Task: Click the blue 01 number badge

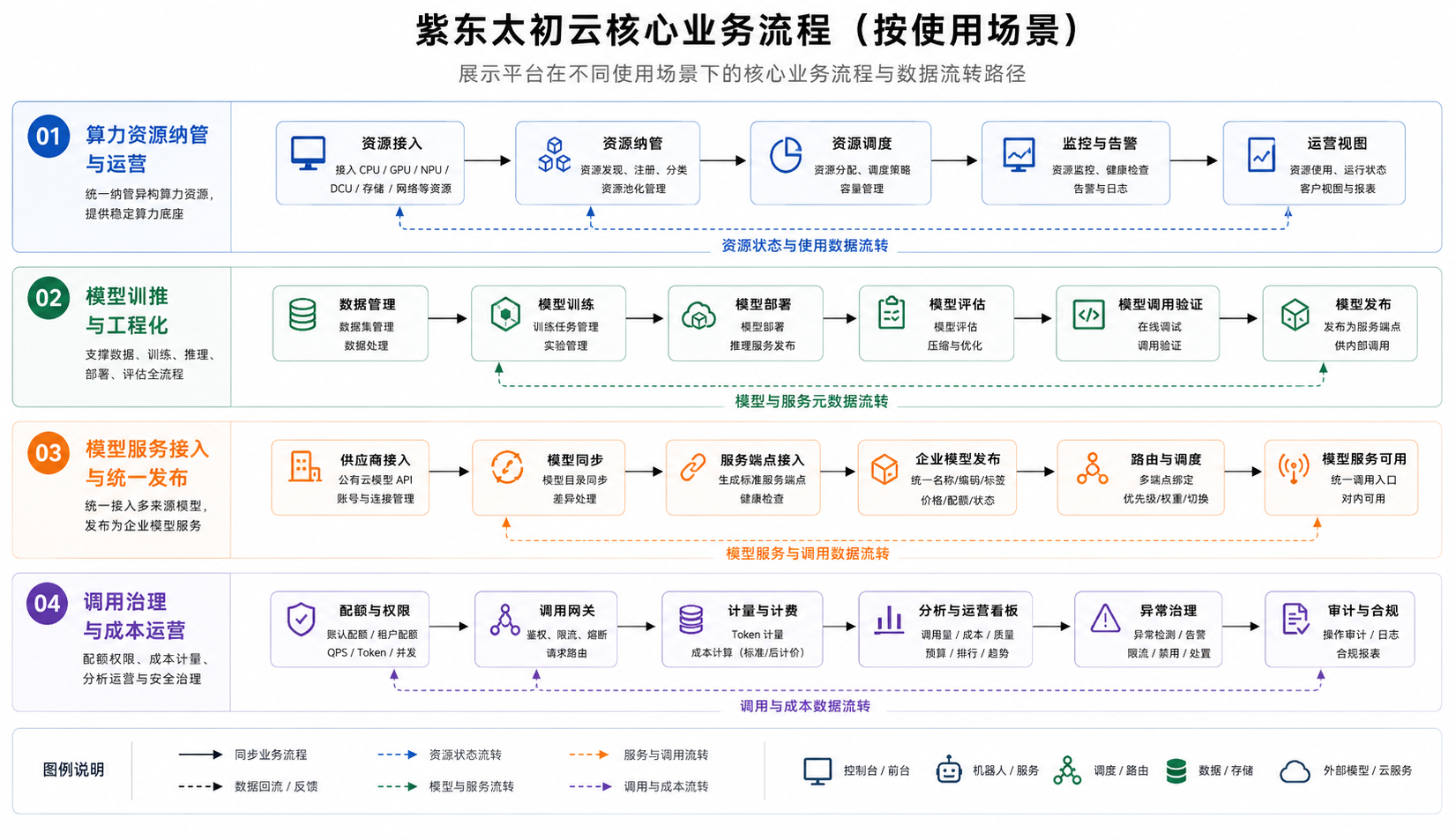Action: point(49,137)
